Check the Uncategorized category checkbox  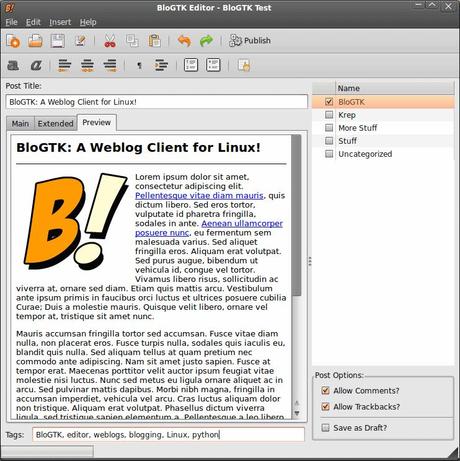(x=329, y=154)
